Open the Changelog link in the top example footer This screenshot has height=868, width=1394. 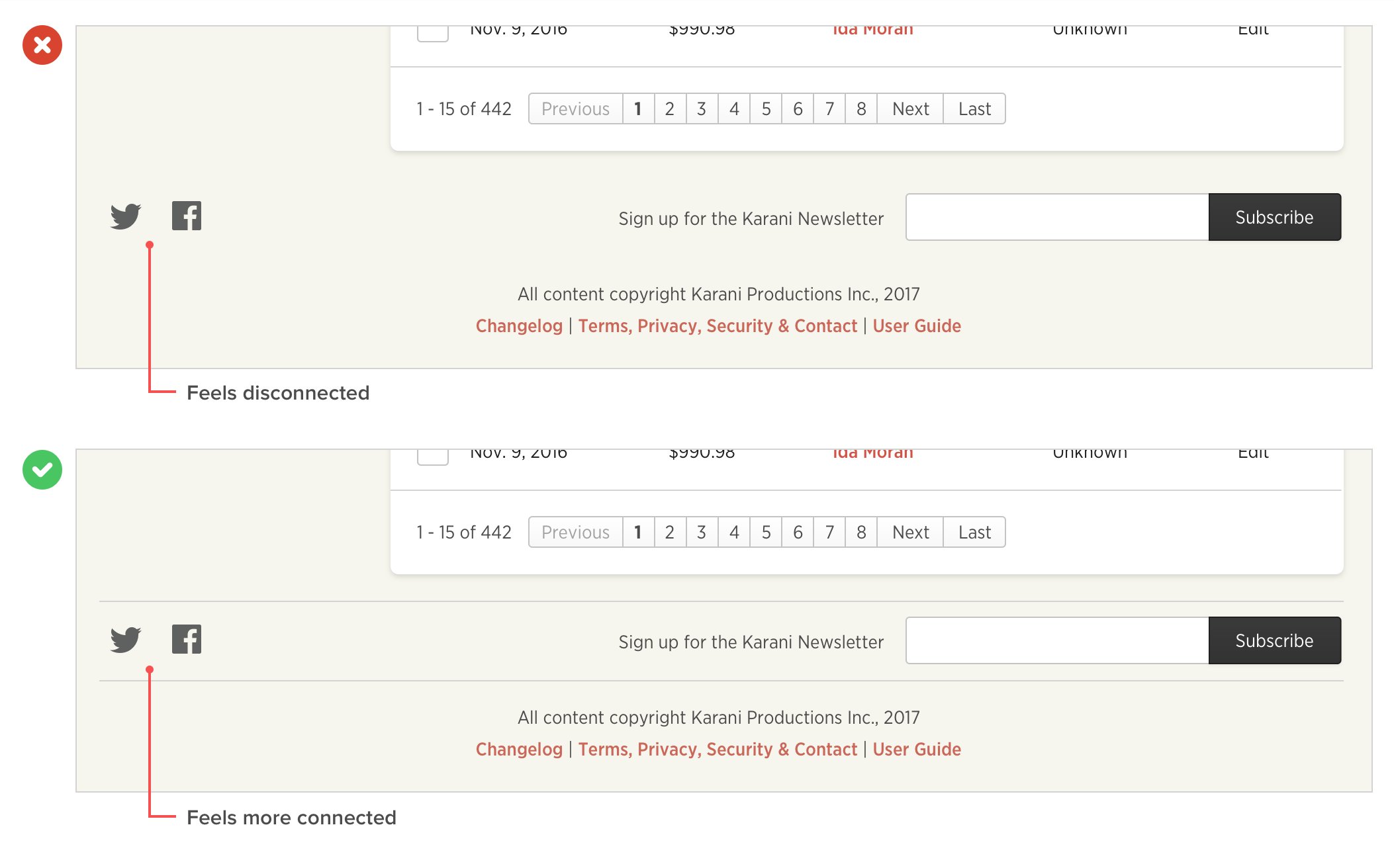519,326
